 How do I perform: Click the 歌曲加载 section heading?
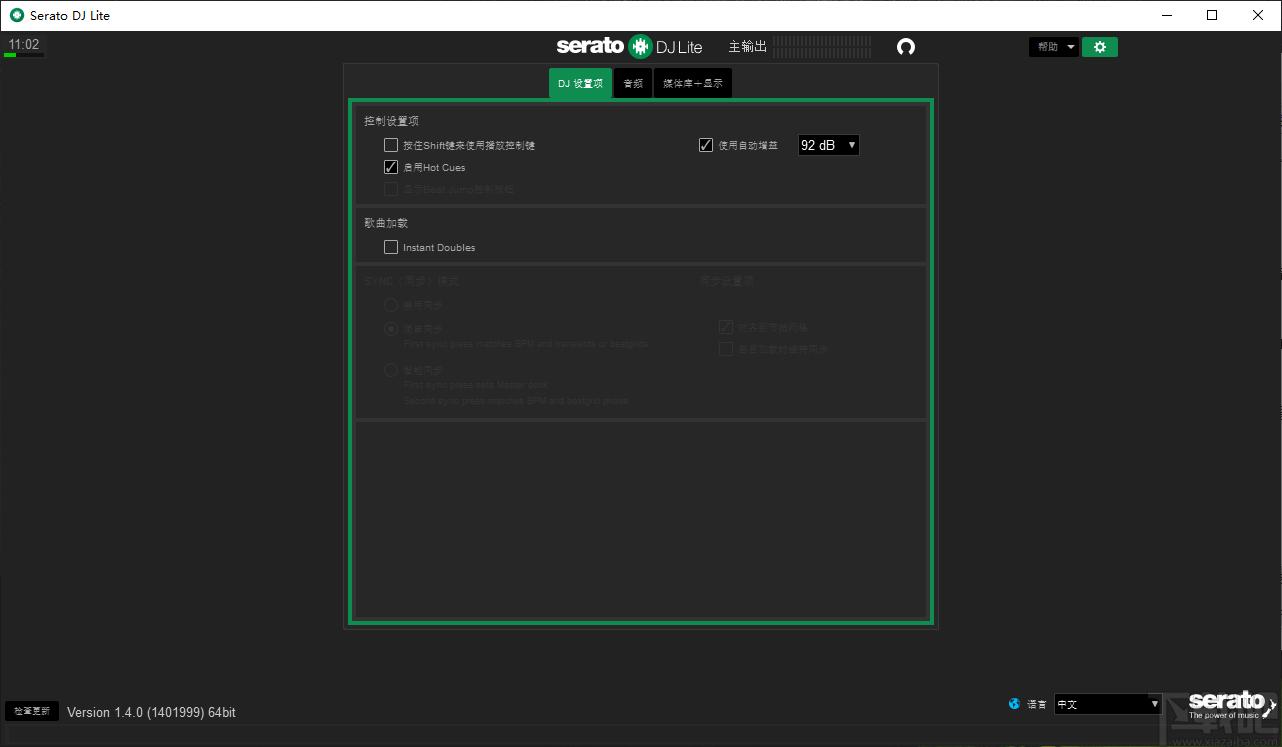click(386, 223)
